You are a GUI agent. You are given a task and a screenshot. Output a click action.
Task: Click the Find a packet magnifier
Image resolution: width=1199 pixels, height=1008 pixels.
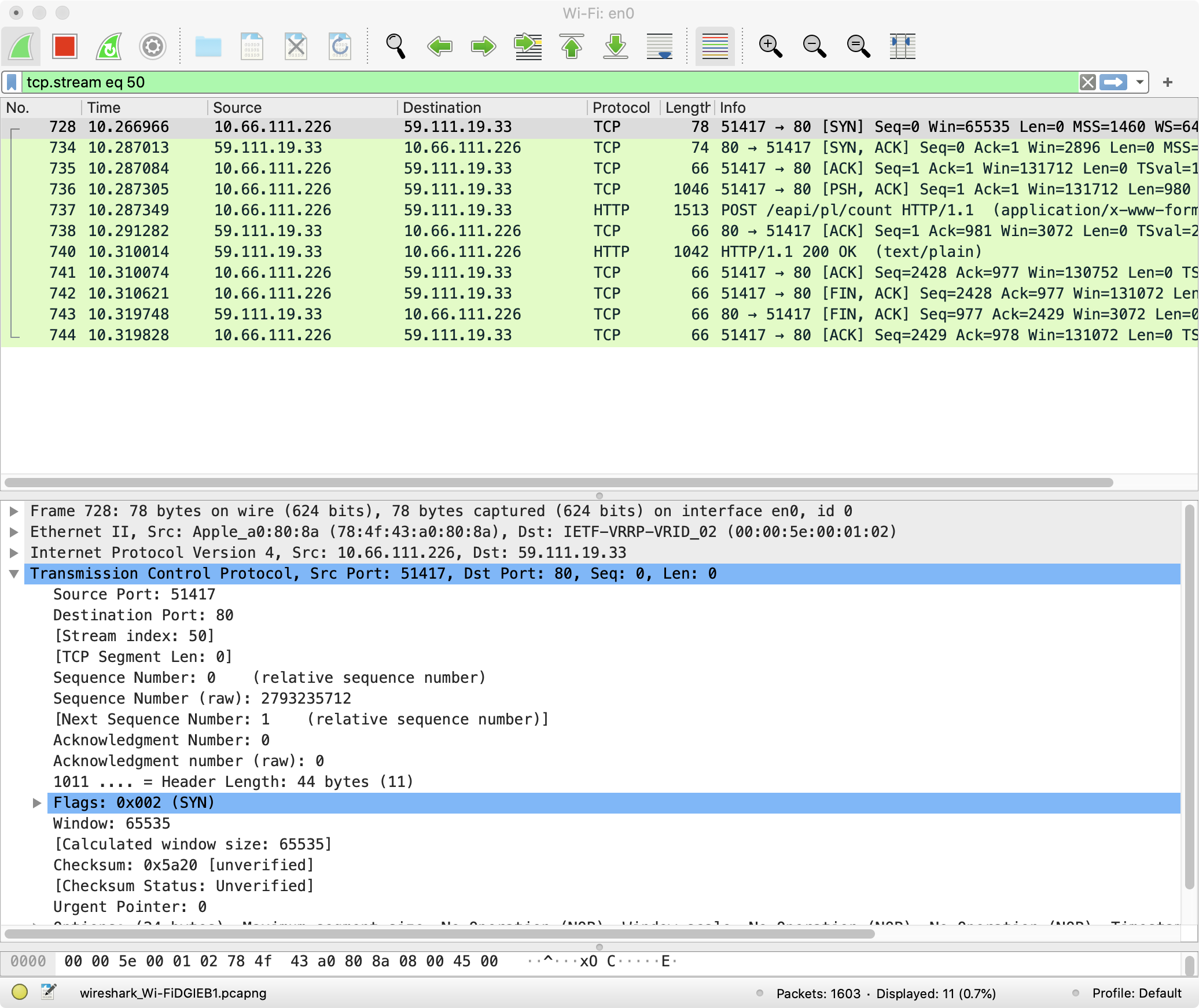pos(396,46)
